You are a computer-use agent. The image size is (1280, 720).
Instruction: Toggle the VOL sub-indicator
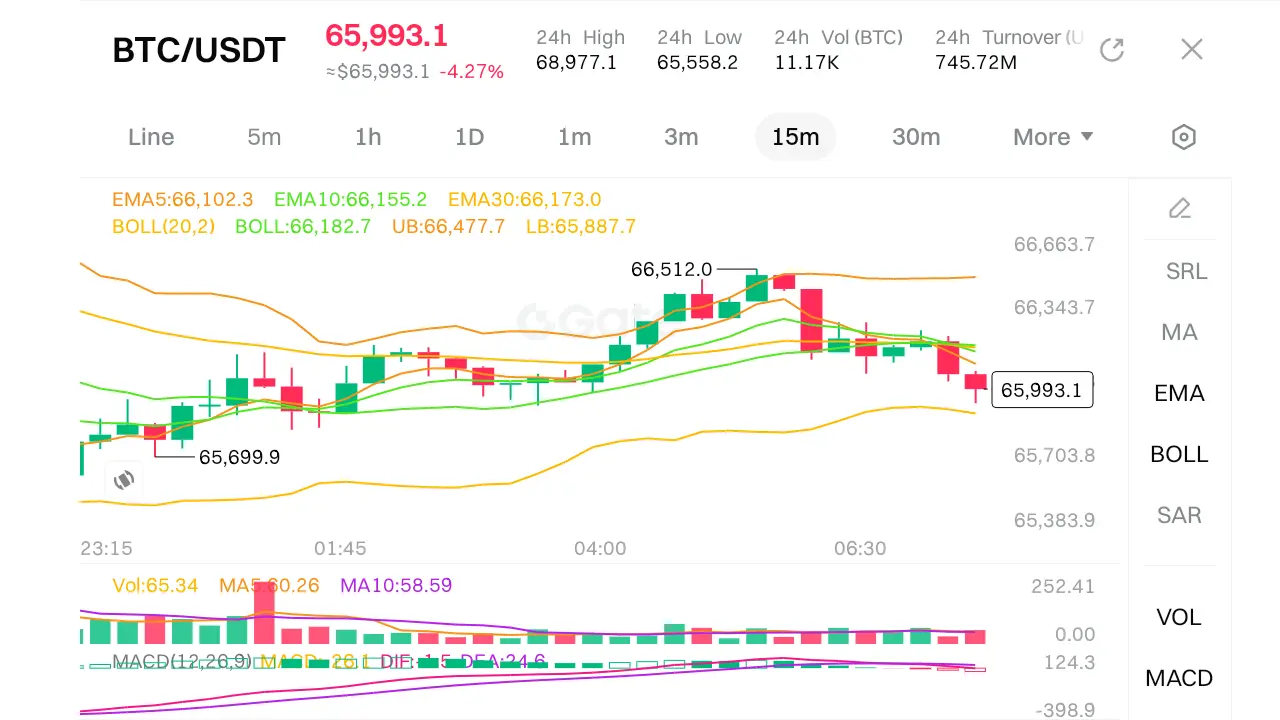(x=1179, y=617)
